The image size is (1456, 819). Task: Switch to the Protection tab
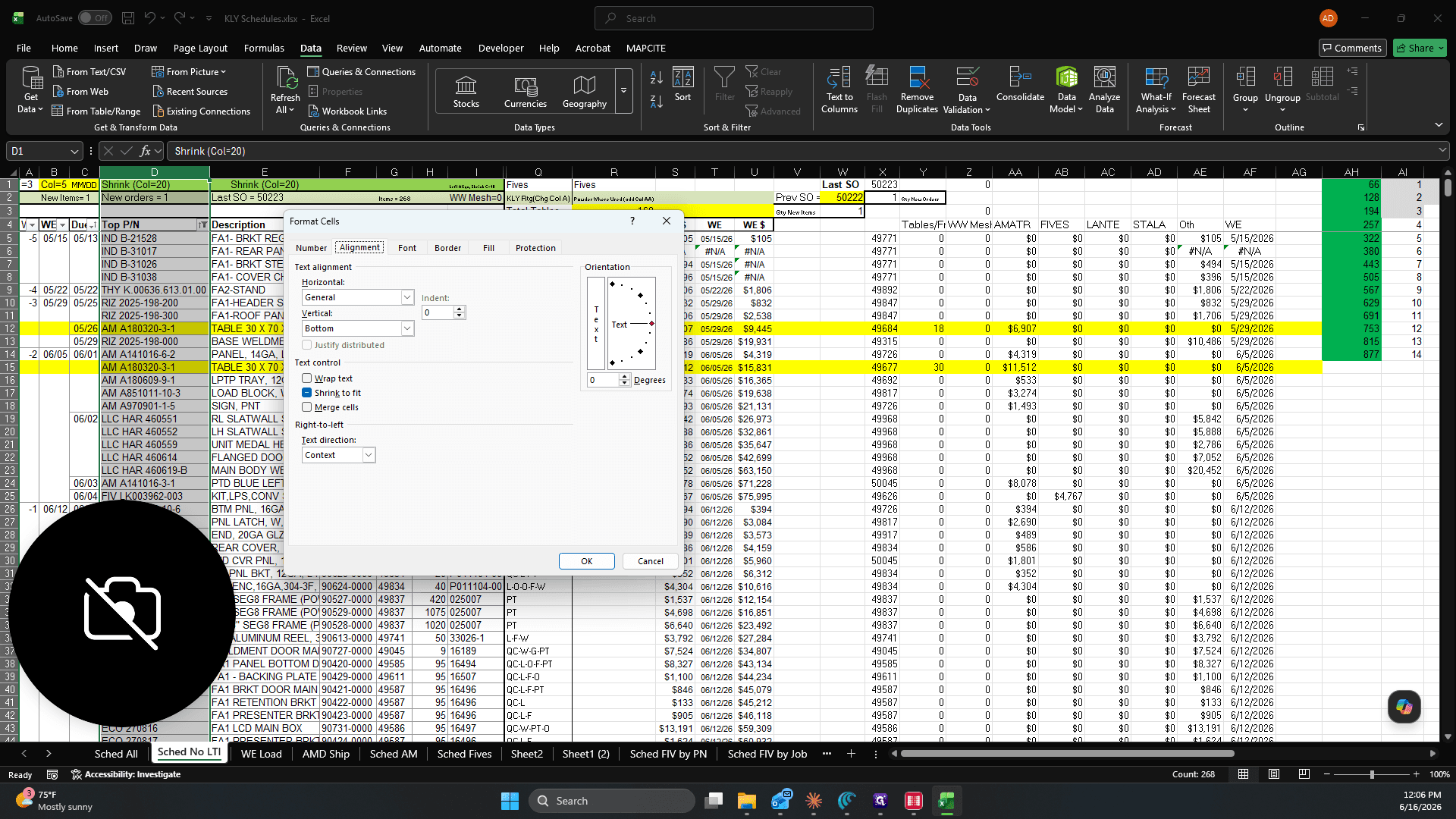coord(535,248)
